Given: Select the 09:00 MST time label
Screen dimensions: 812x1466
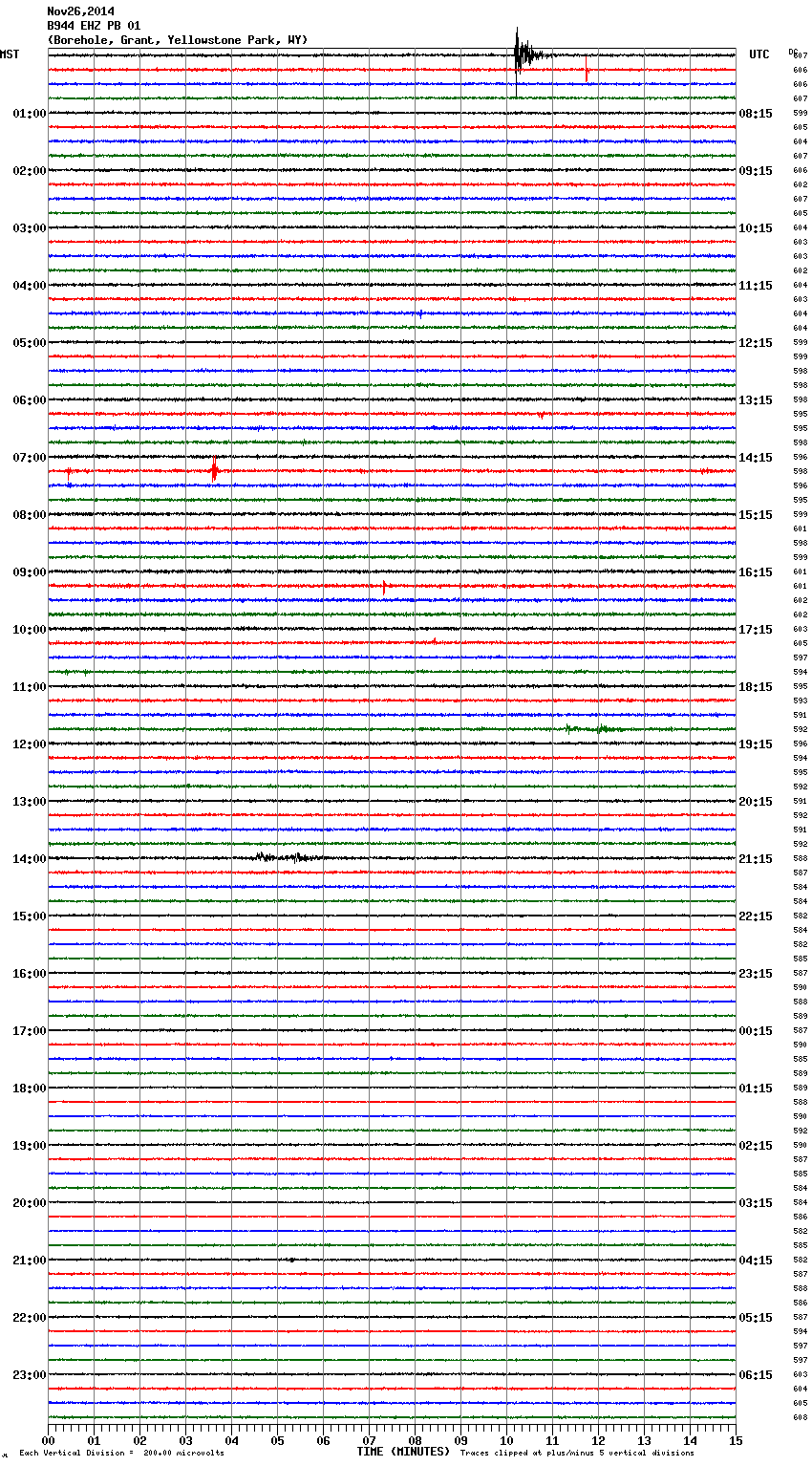Looking at the screenshot, I should click(x=30, y=572).
